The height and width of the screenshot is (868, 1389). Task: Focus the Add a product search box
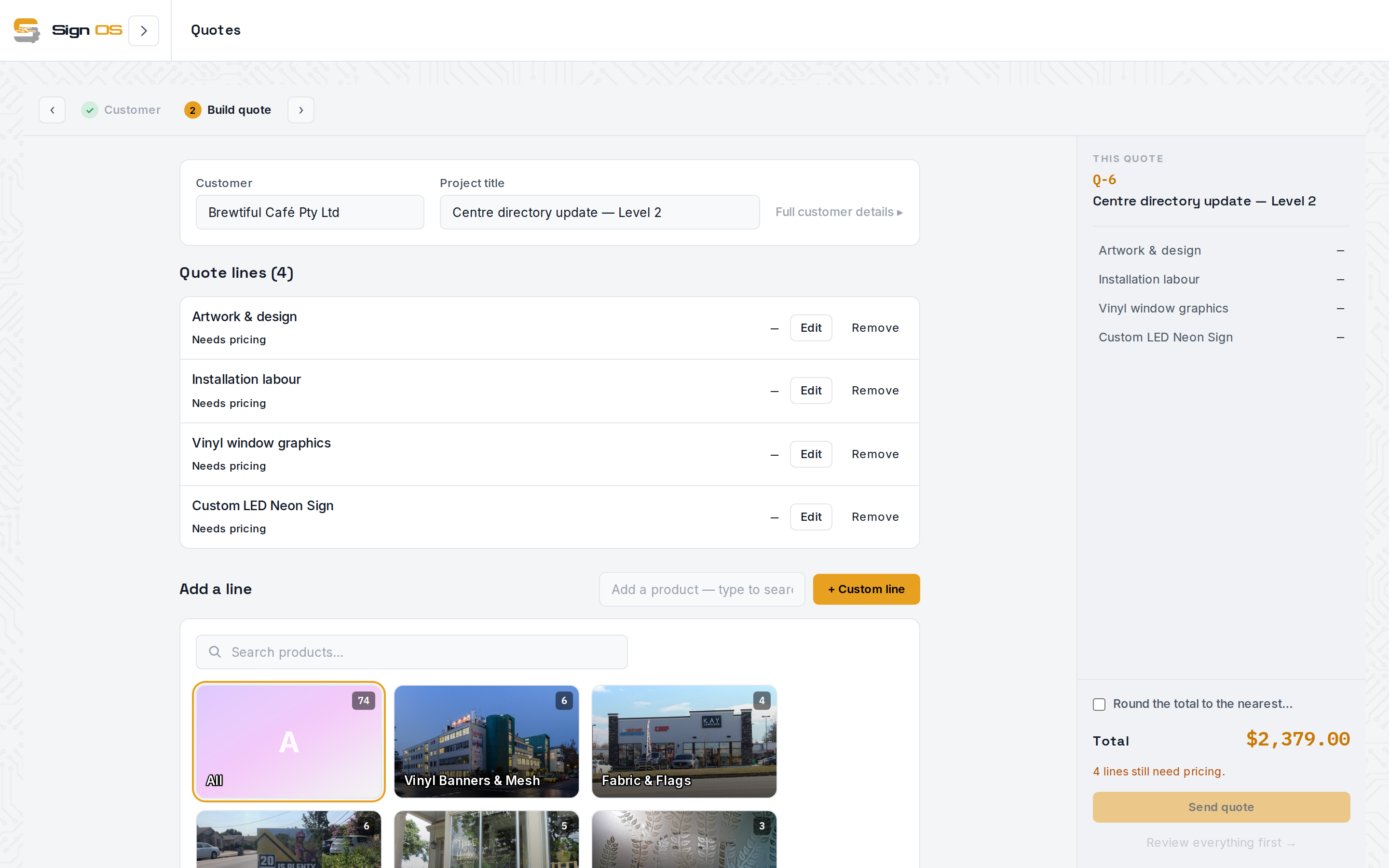pos(702,589)
